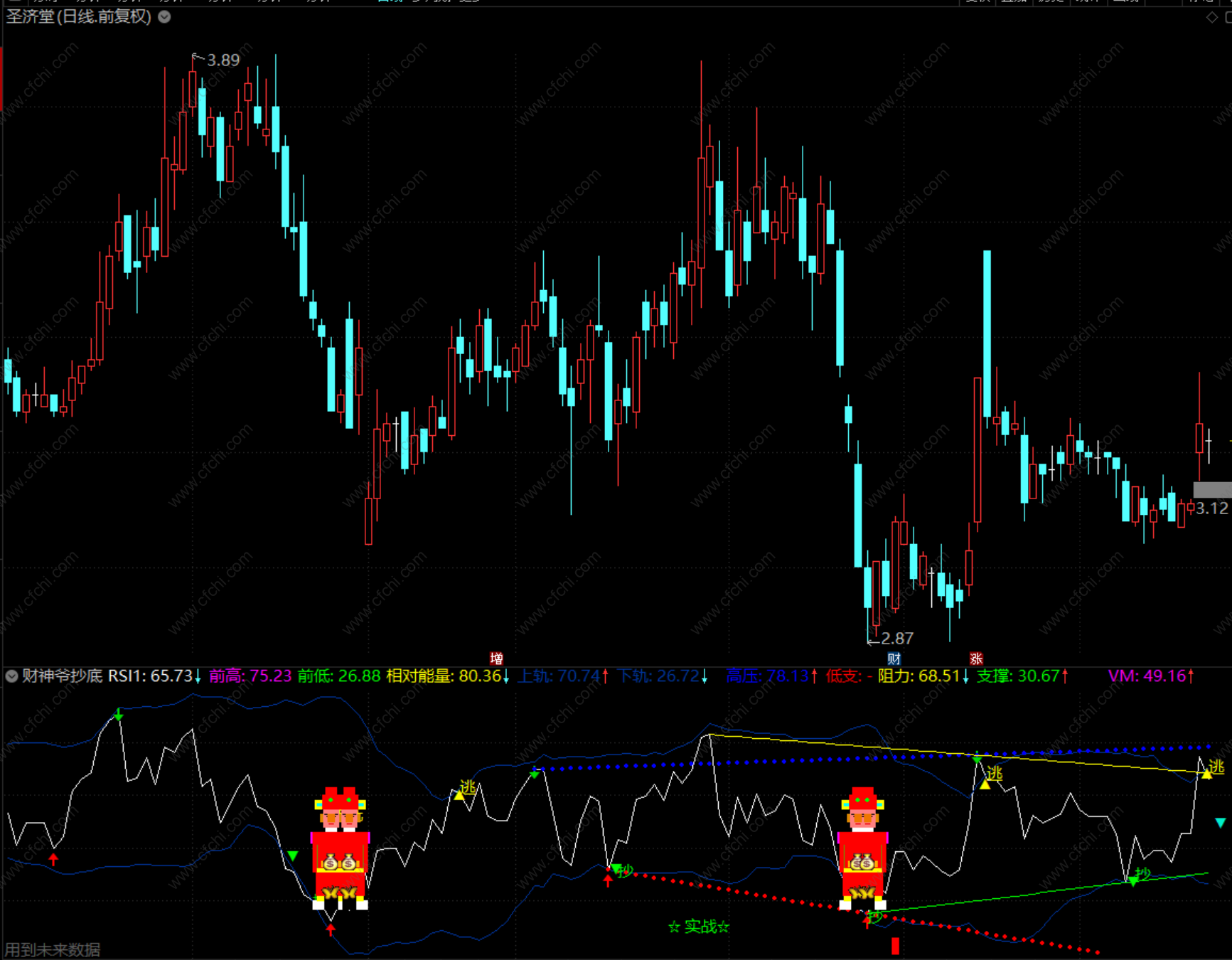This screenshot has height=960, width=1232.
Task: Click the first 逃 signal after left God figure
Action: [467, 786]
